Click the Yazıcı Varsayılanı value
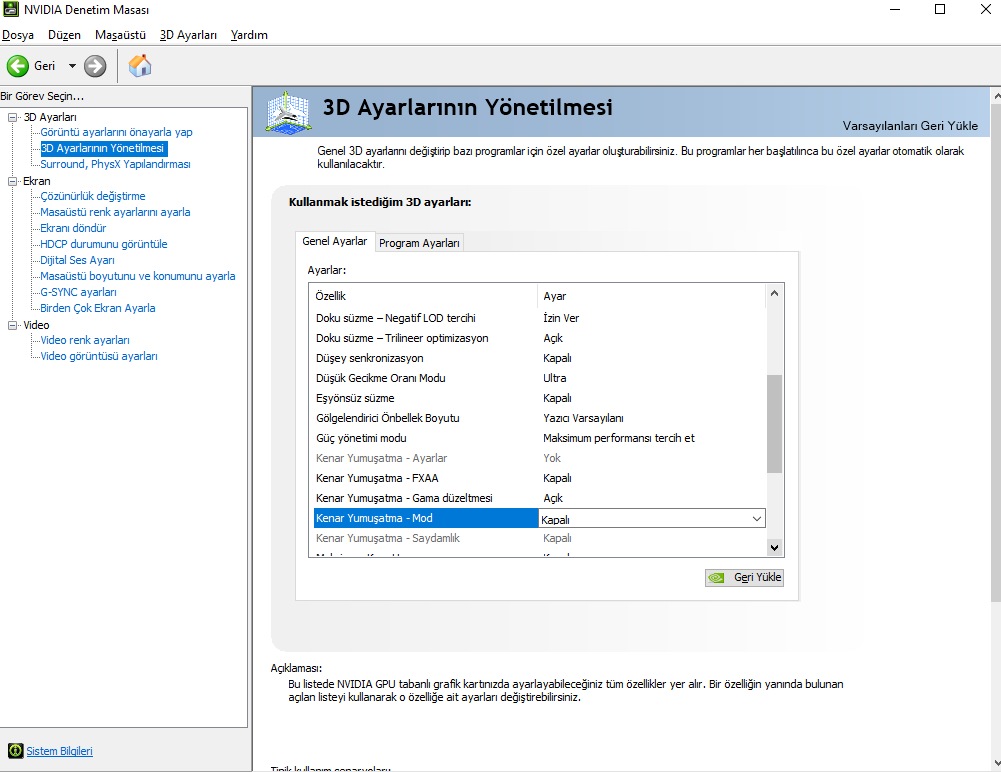Viewport: 1001px width, 772px height. (583, 418)
